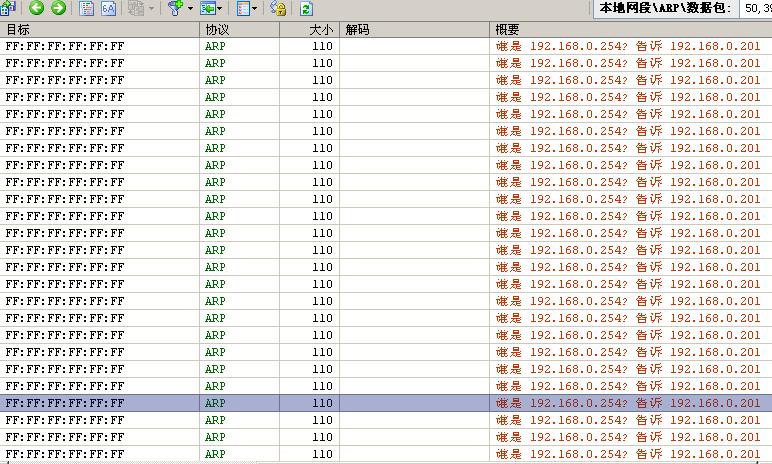
Task: Click the highlighted ARP packet row
Action: point(300,403)
